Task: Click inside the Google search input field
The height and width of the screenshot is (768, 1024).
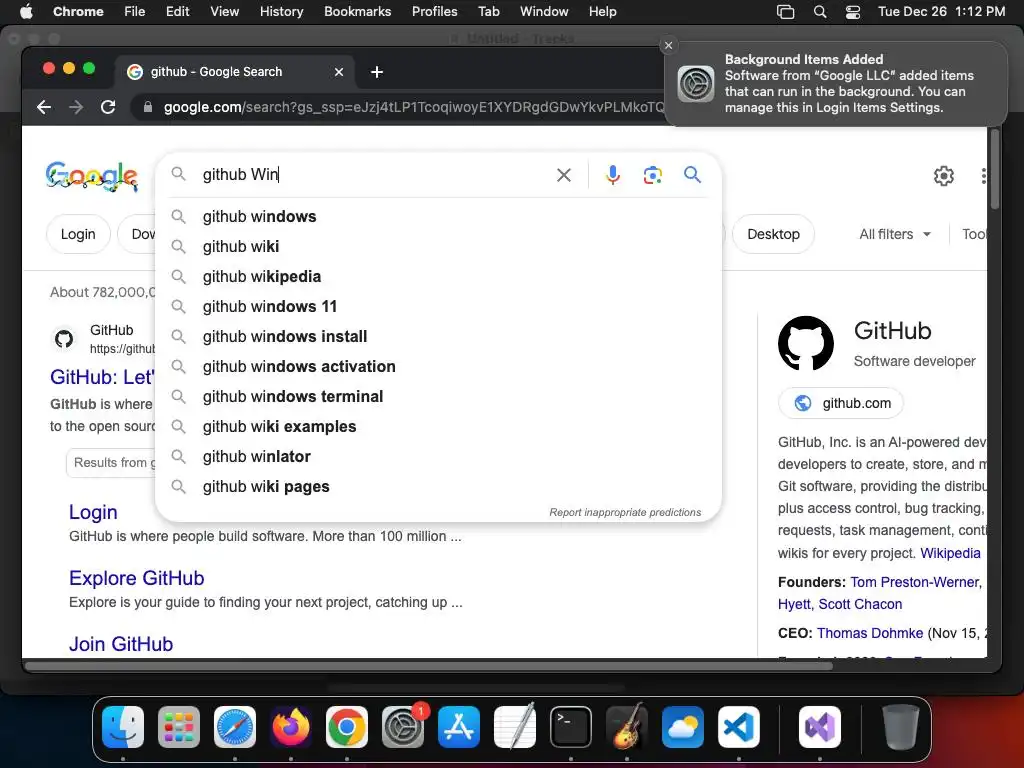Action: [x=376, y=174]
